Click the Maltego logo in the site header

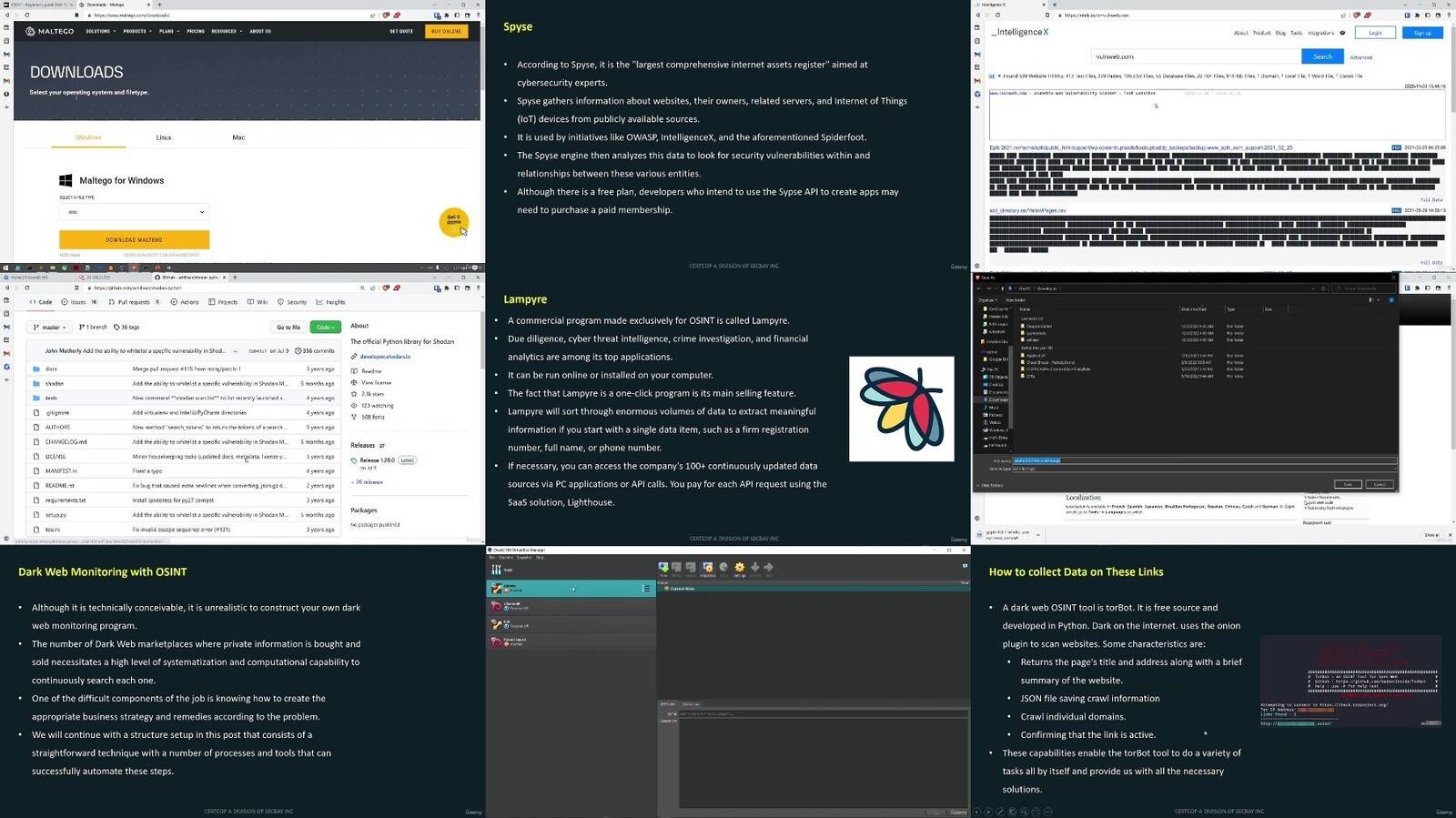[x=50, y=31]
